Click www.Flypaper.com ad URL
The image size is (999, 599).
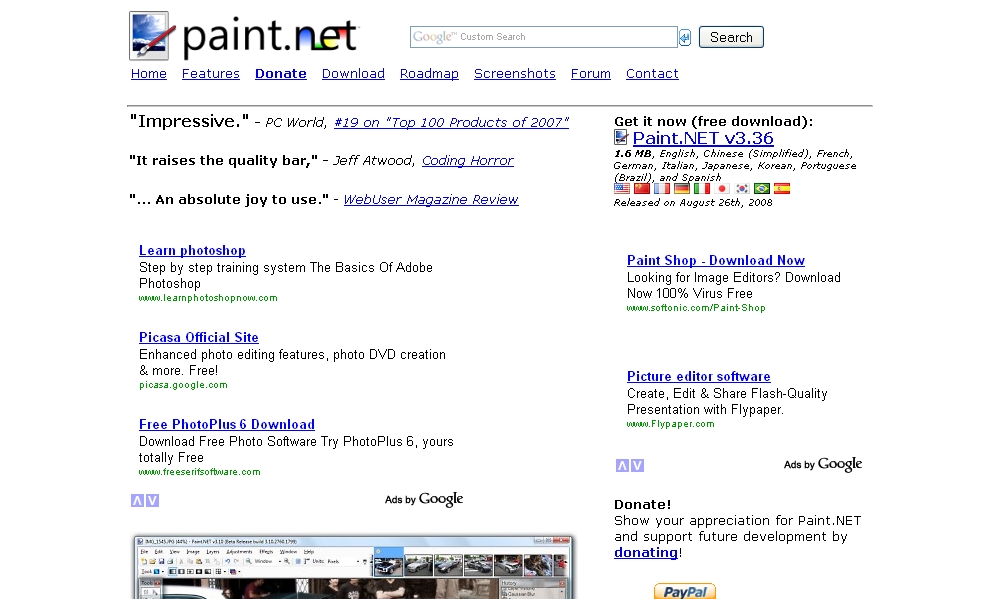tap(671, 424)
